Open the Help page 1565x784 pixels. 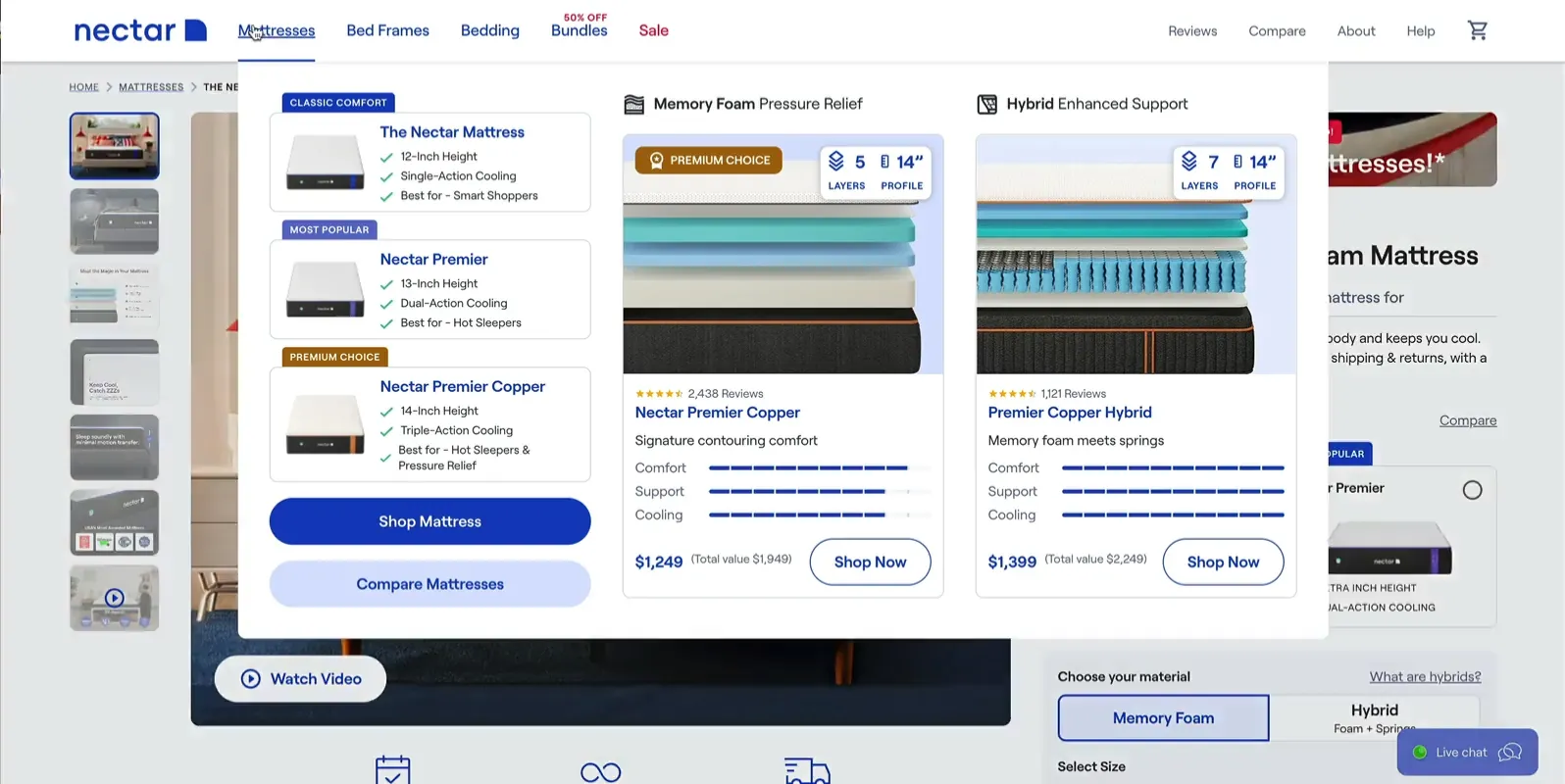pyautogui.click(x=1421, y=31)
